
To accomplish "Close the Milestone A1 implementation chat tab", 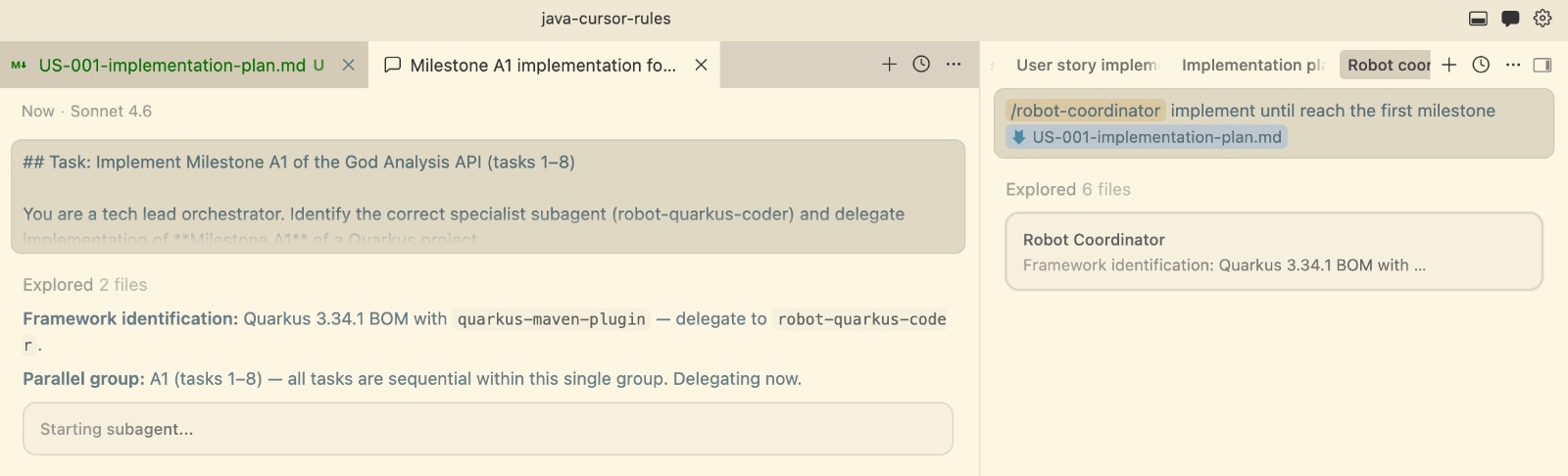I will pyautogui.click(x=701, y=65).
